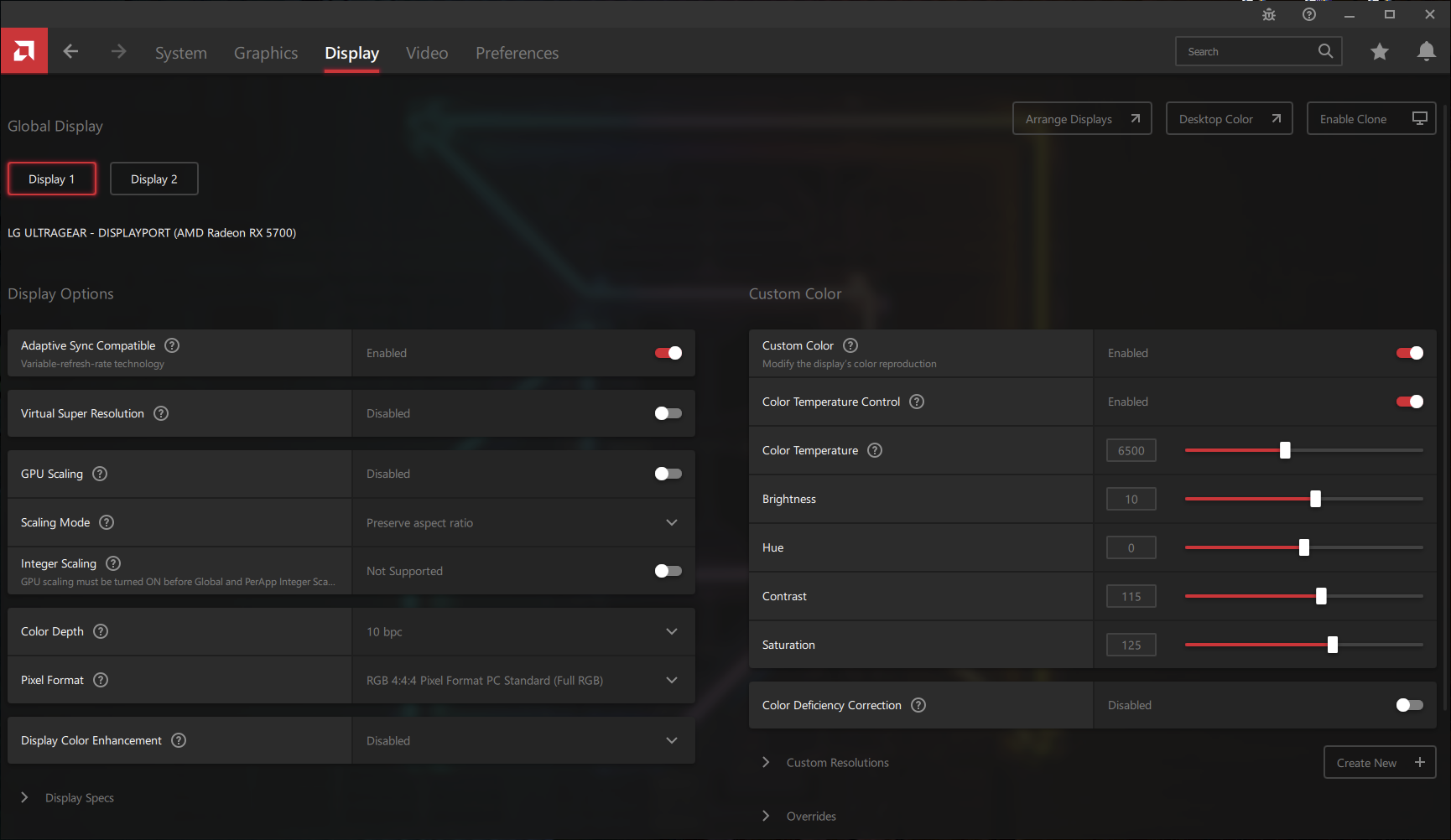Show help for GPU Scaling
Image resolution: width=1451 pixels, height=840 pixels.
100,474
